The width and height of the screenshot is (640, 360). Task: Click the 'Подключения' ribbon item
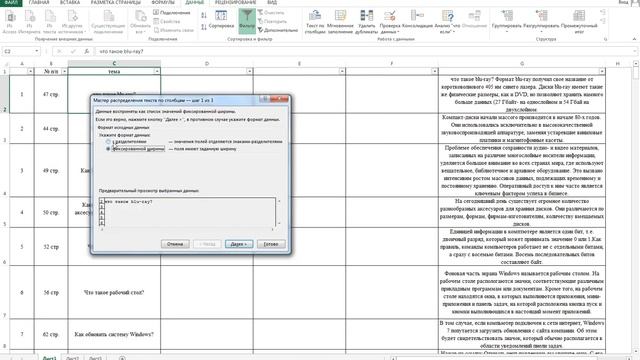coord(172,13)
